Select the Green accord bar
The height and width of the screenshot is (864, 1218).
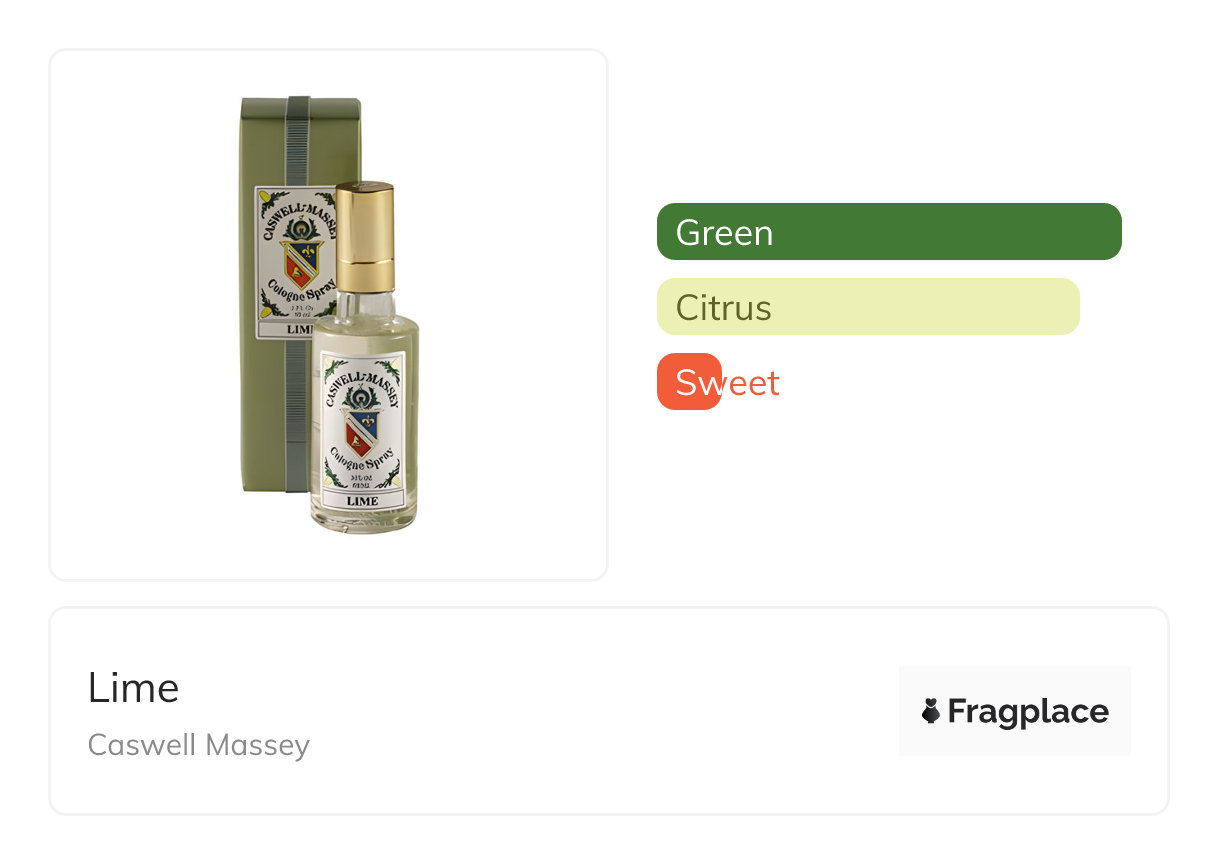[x=889, y=232]
